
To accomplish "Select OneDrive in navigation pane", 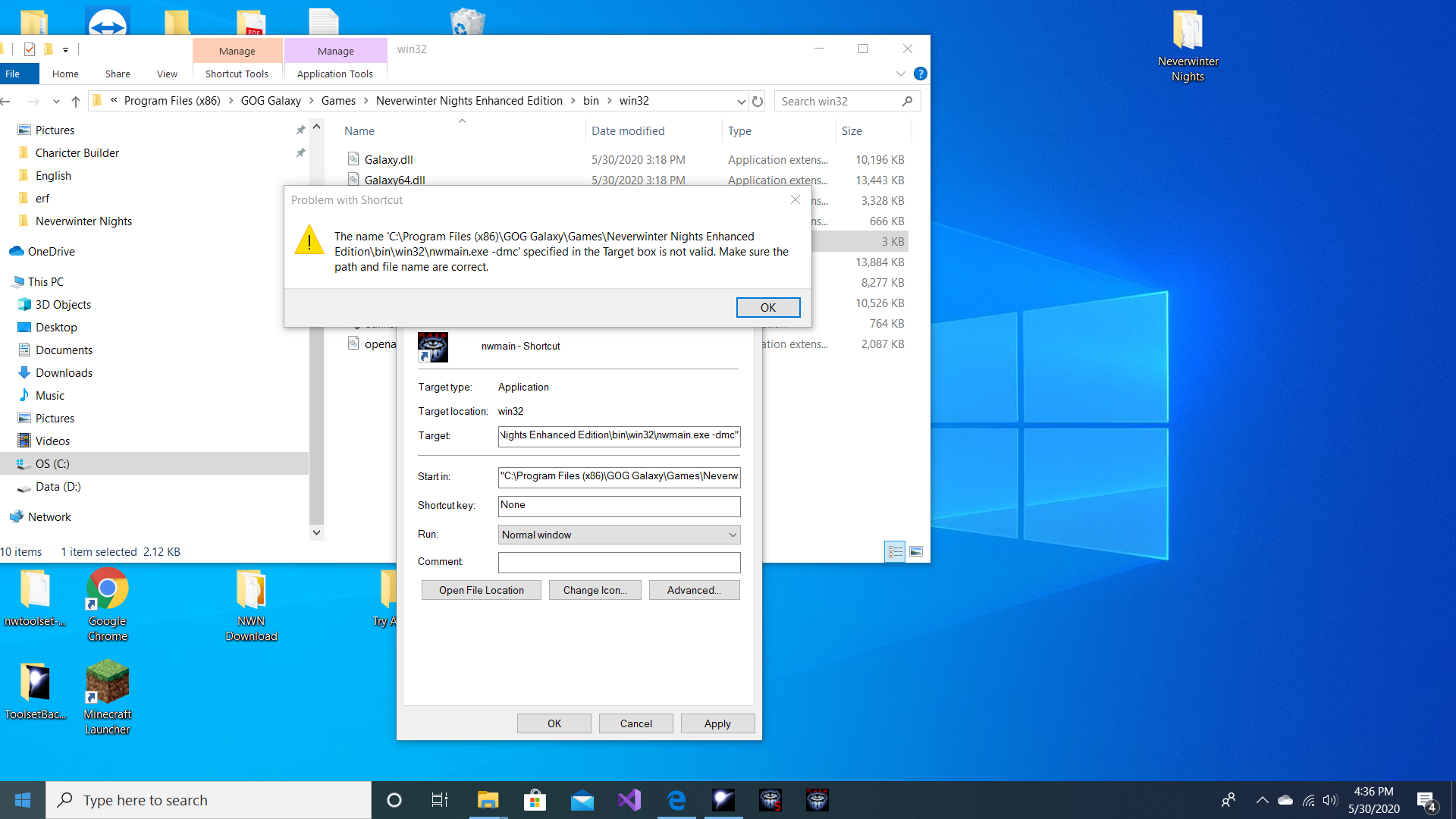I will point(52,251).
